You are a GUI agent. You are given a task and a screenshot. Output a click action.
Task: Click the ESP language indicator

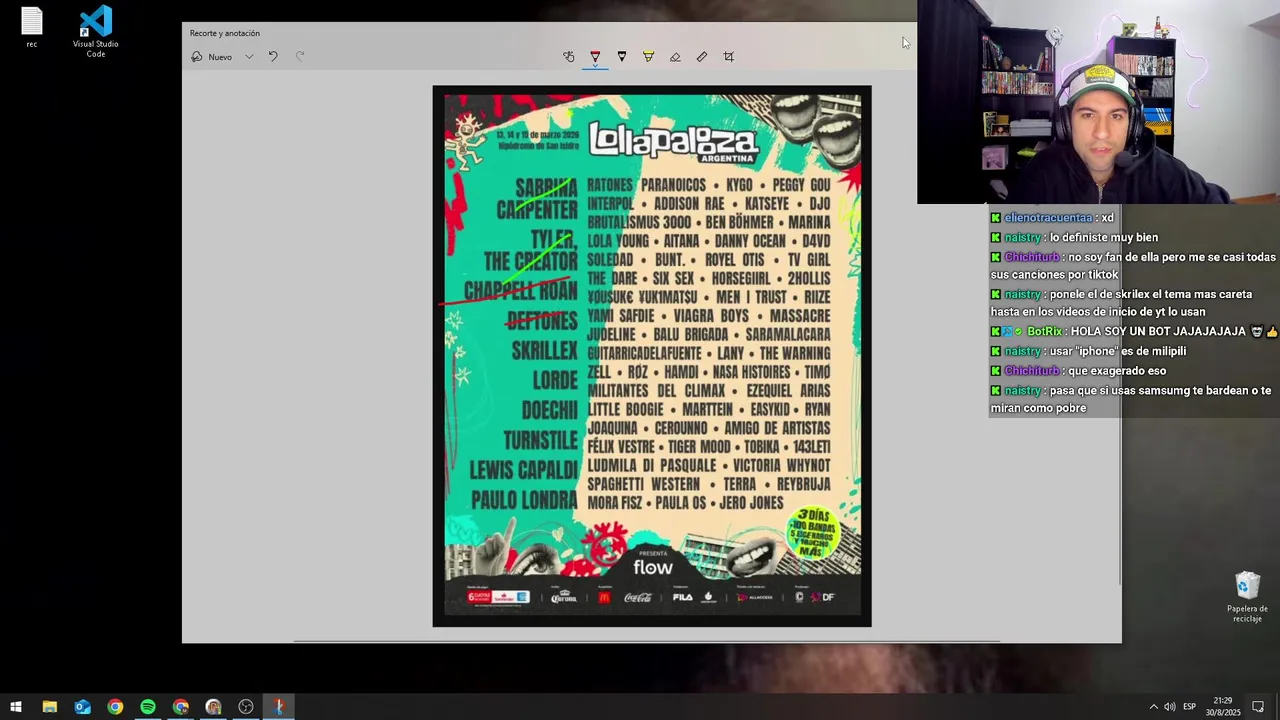[x=1190, y=707]
